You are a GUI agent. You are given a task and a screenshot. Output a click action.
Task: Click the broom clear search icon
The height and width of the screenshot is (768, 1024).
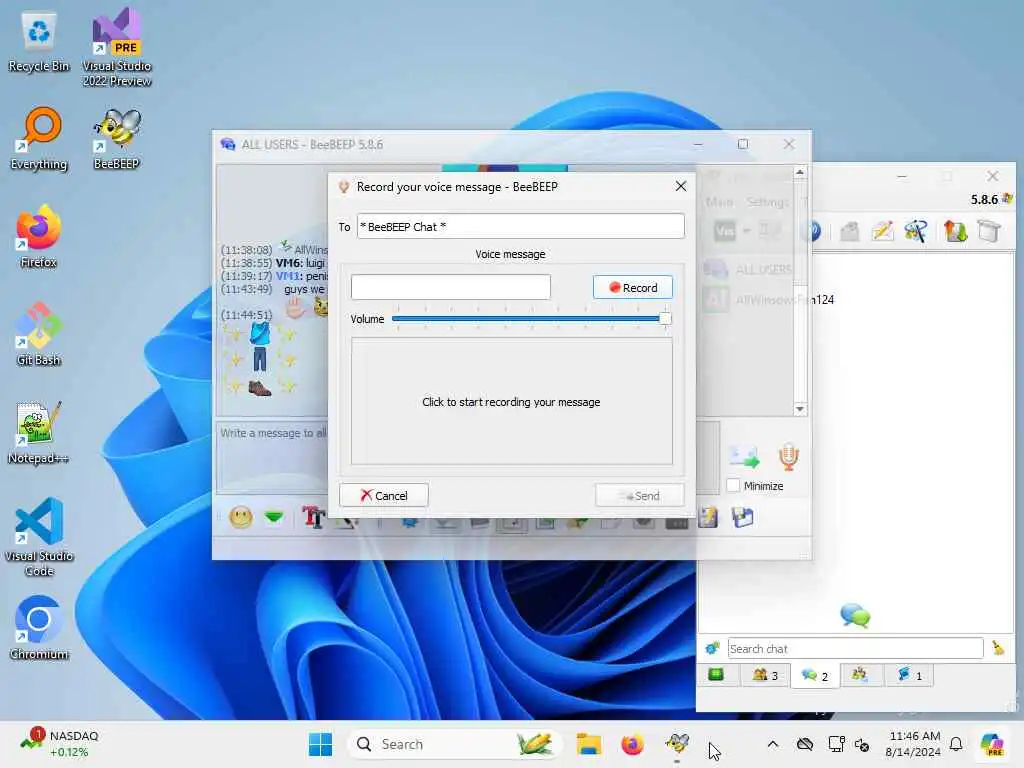click(998, 648)
